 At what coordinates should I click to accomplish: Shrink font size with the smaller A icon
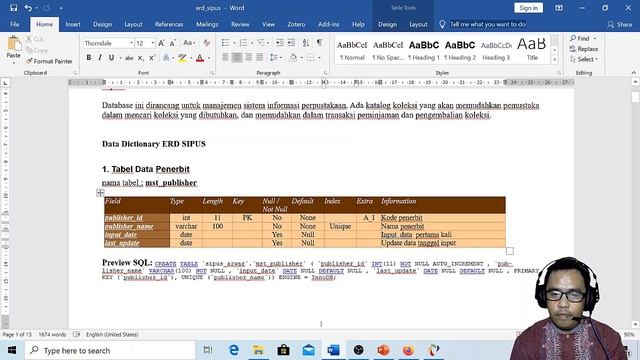coord(173,43)
